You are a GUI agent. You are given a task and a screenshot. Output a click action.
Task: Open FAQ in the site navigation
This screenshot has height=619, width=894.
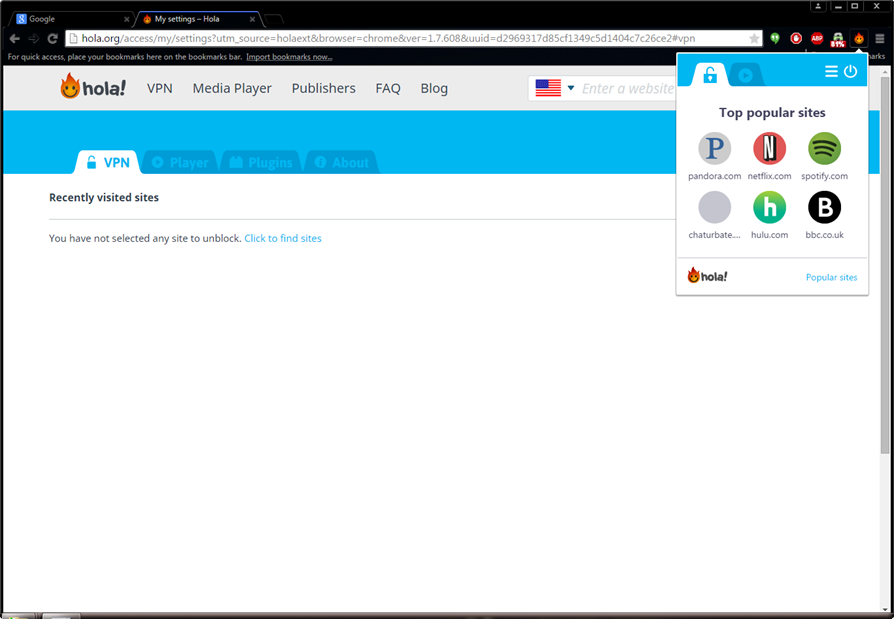[x=388, y=88]
